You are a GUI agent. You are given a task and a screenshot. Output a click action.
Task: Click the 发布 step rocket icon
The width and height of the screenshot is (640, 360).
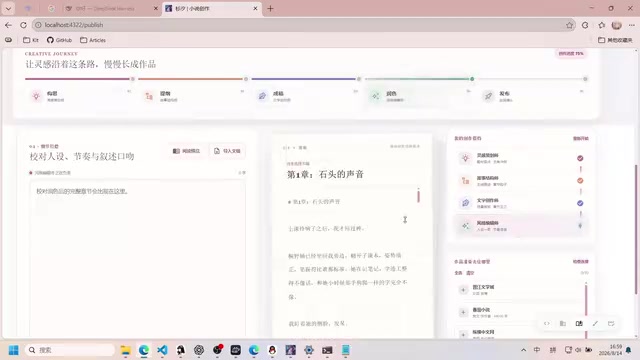(489, 96)
